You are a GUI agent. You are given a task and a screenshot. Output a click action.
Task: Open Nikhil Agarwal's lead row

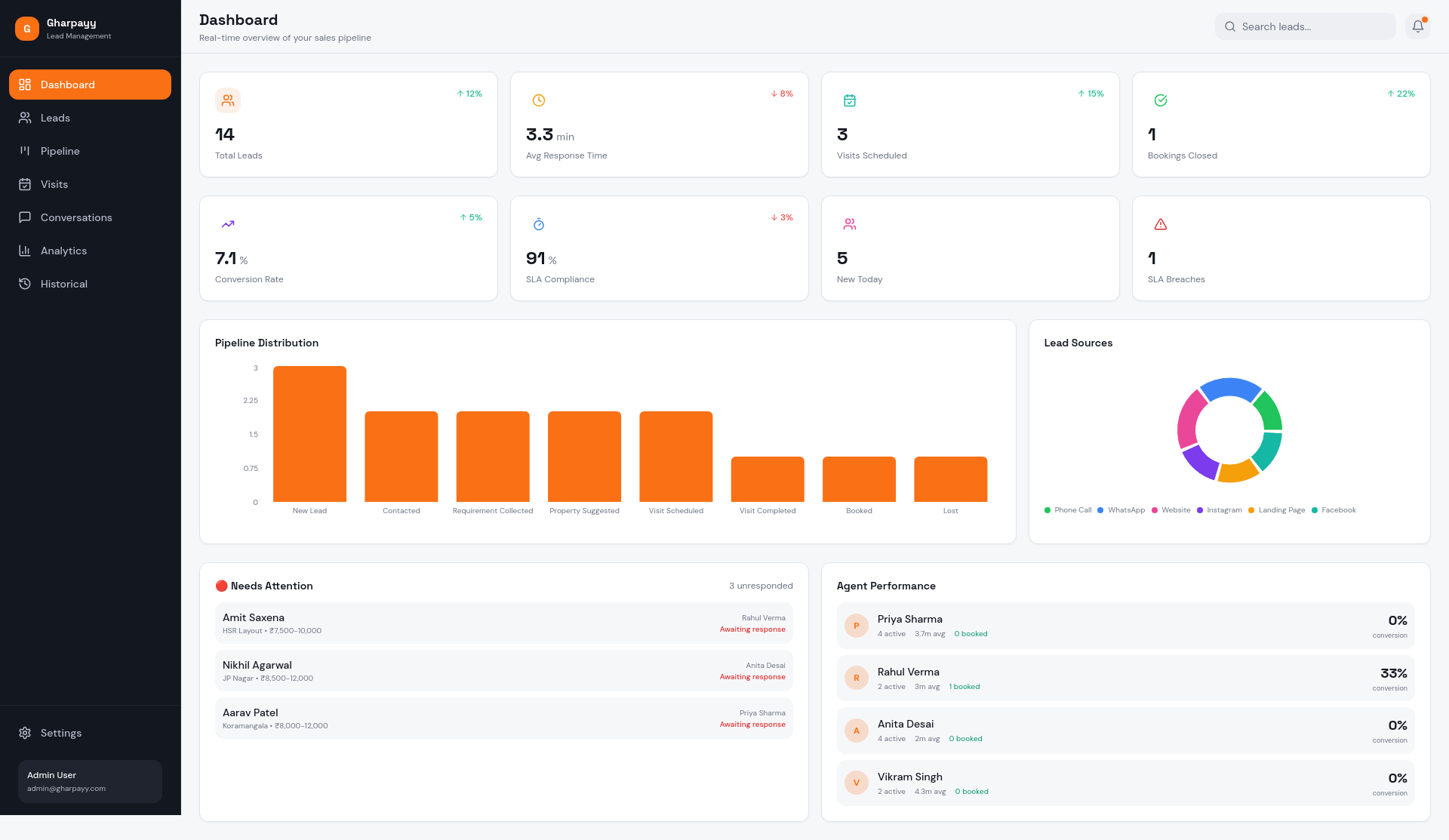click(504, 671)
